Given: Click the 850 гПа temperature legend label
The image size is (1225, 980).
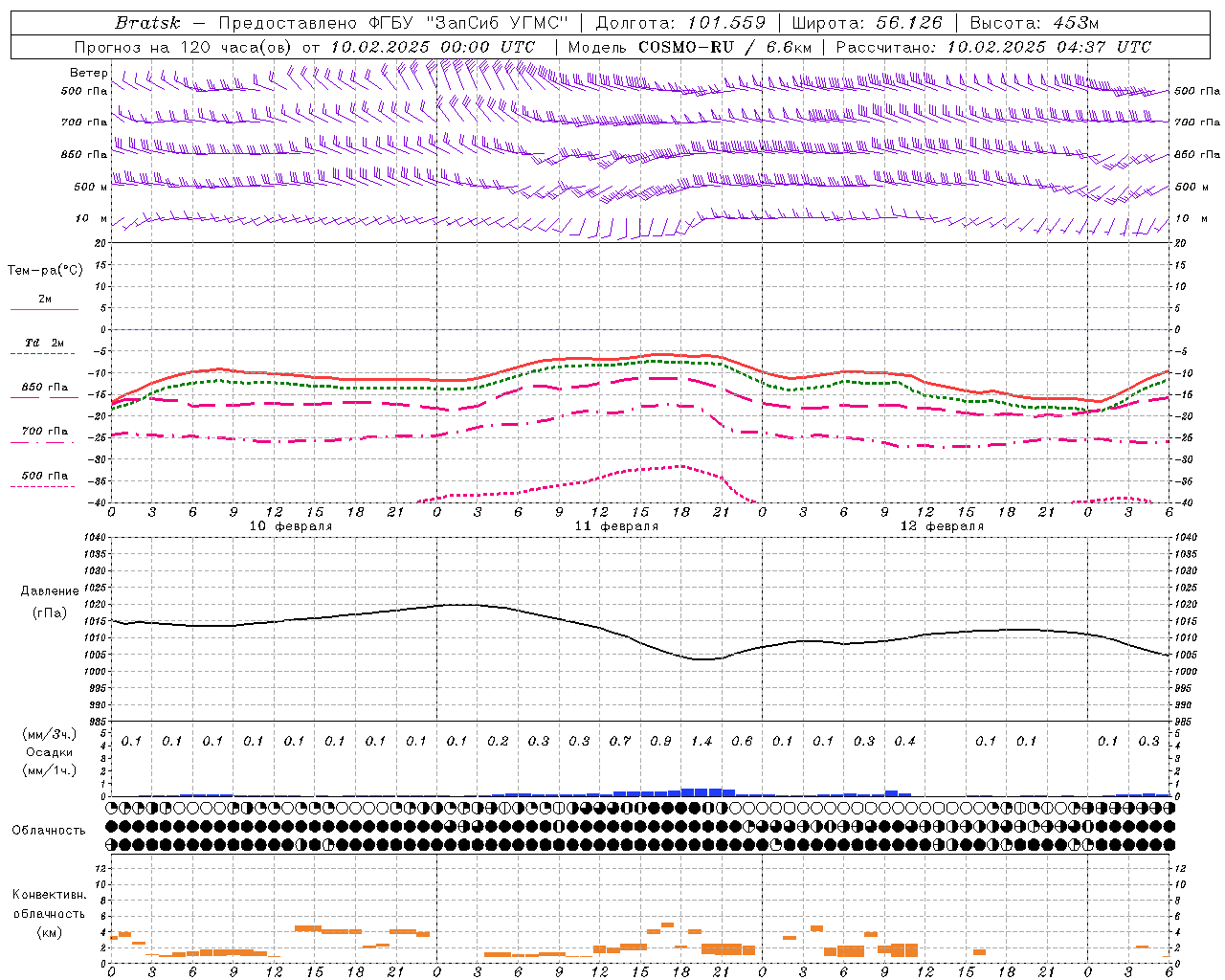Looking at the screenshot, I should pyautogui.click(x=45, y=388).
